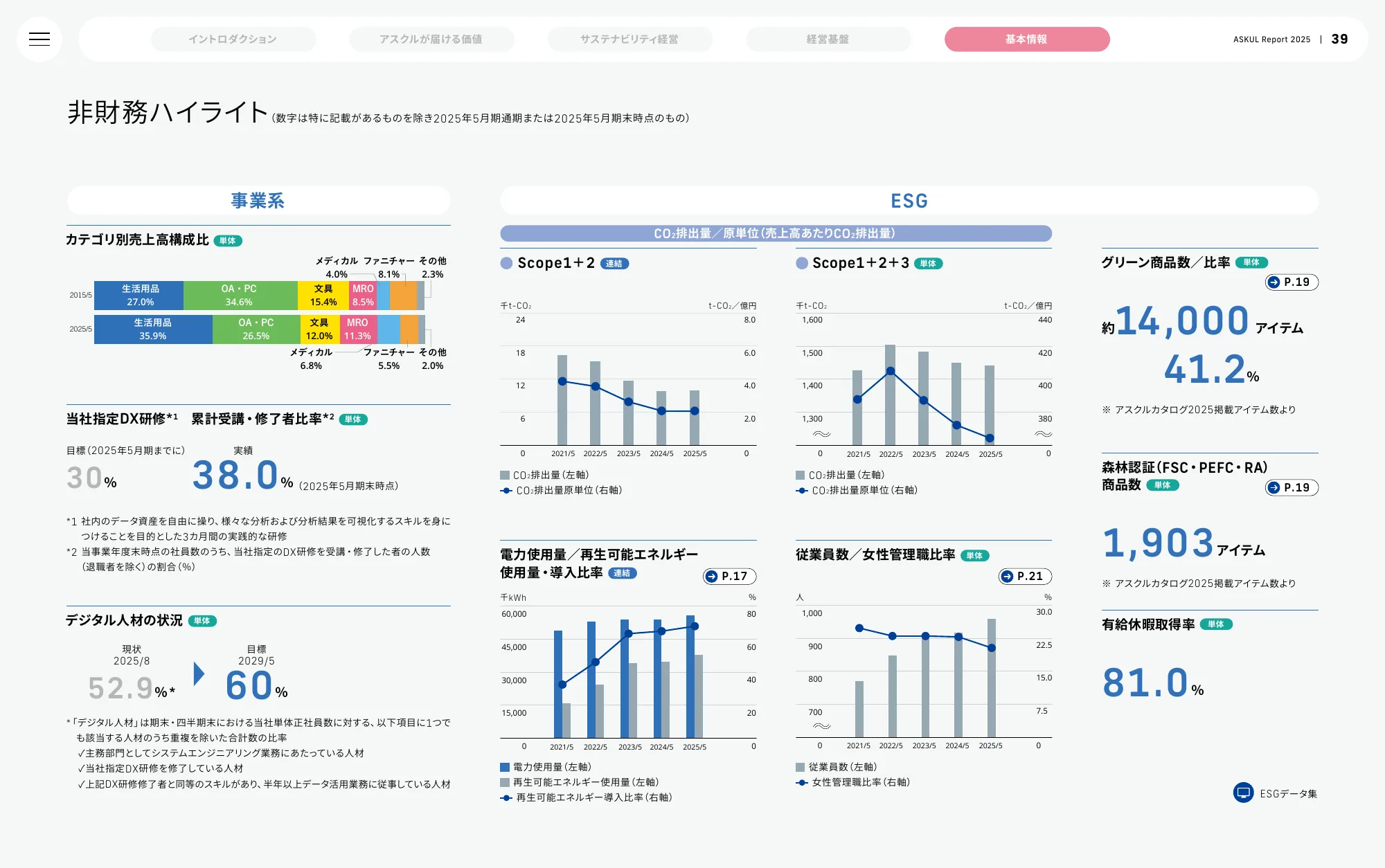The width and height of the screenshot is (1385, 868).
Task: Open the ESGデータ集 link
Action: tap(1276, 793)
